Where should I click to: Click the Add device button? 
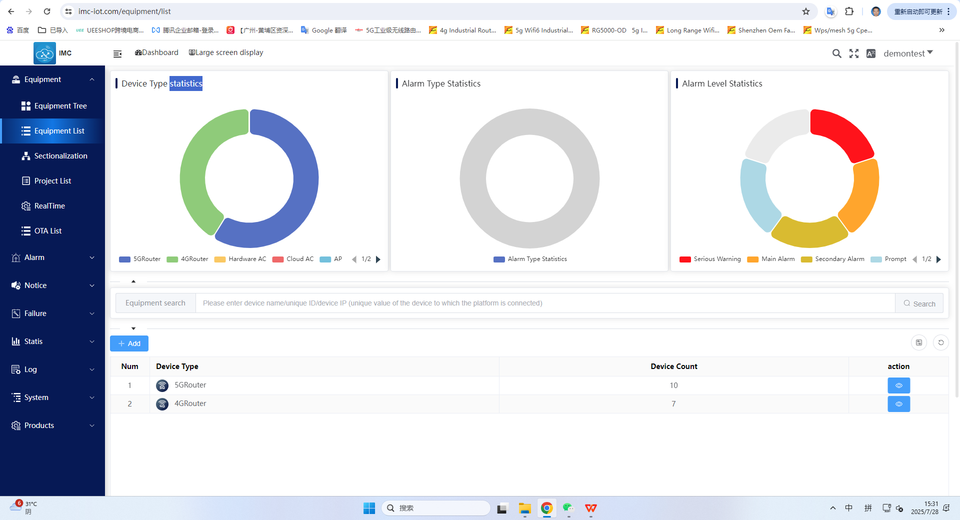point(129,344)
